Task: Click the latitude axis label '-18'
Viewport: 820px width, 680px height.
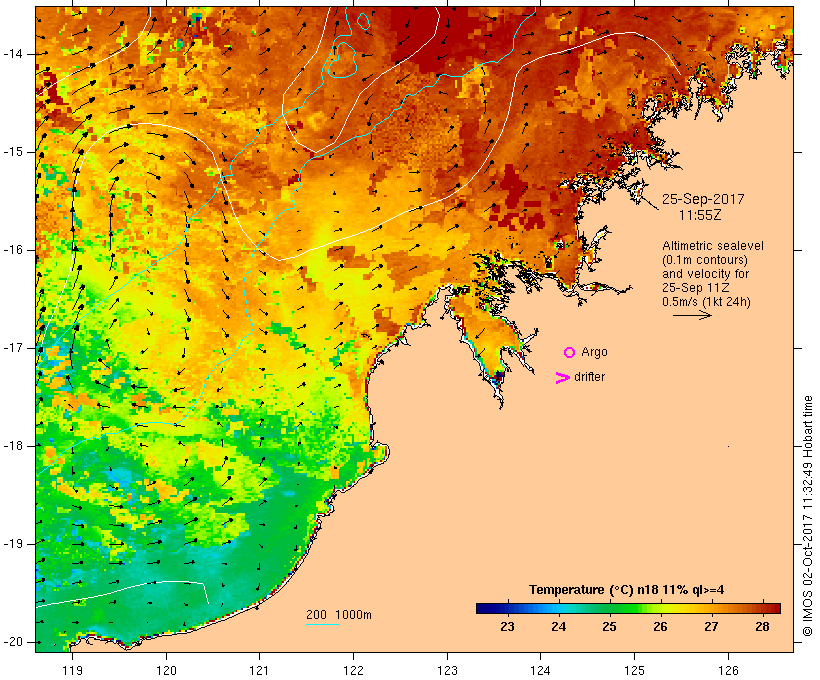Action: (13, 446)
